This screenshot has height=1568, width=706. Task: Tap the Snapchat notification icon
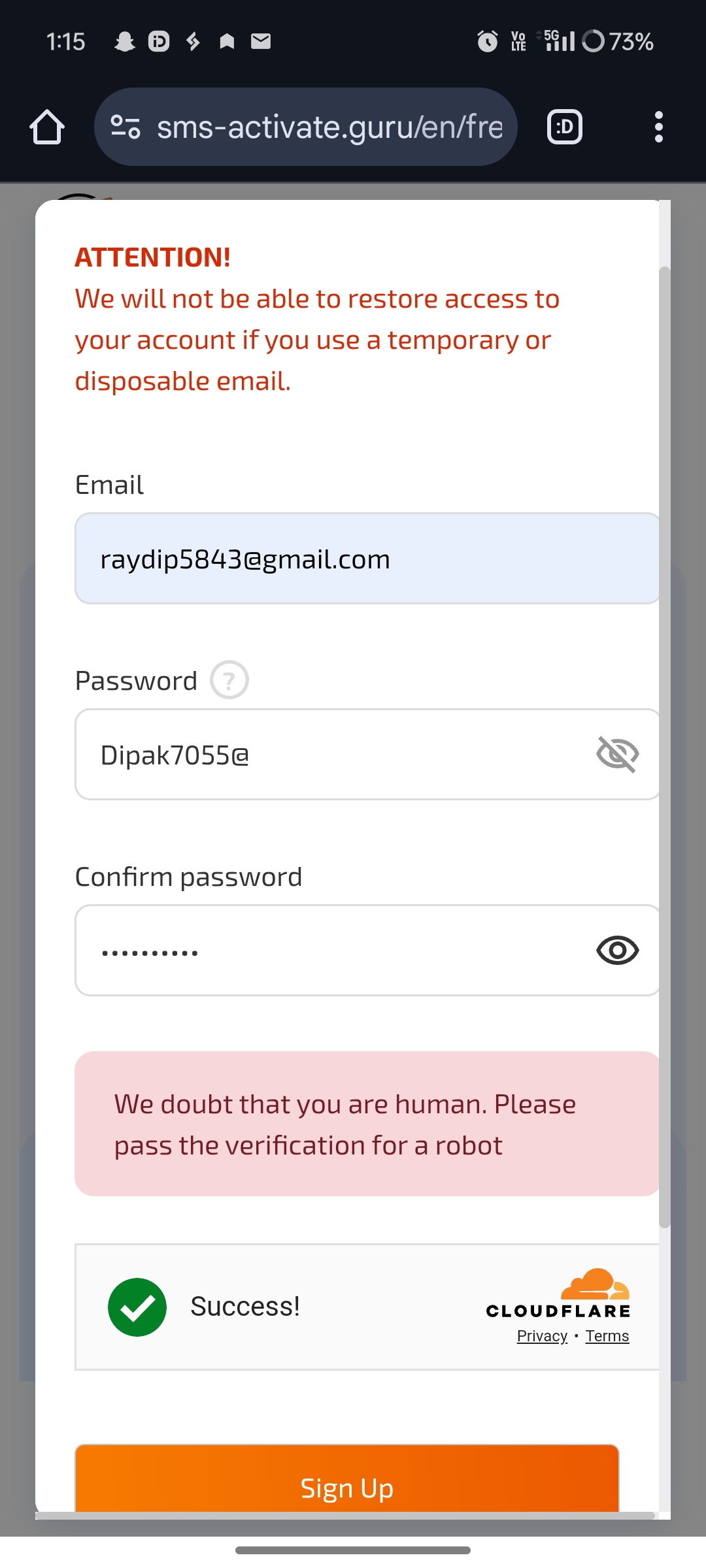[124, 42]
